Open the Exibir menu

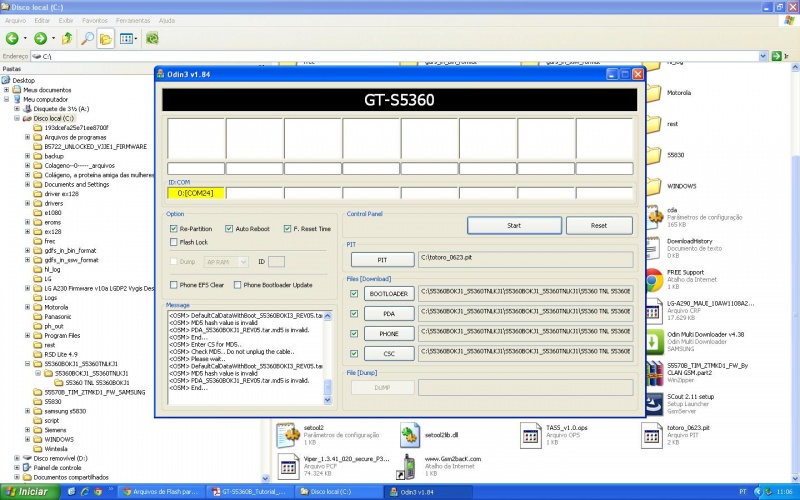coord(66,20)
